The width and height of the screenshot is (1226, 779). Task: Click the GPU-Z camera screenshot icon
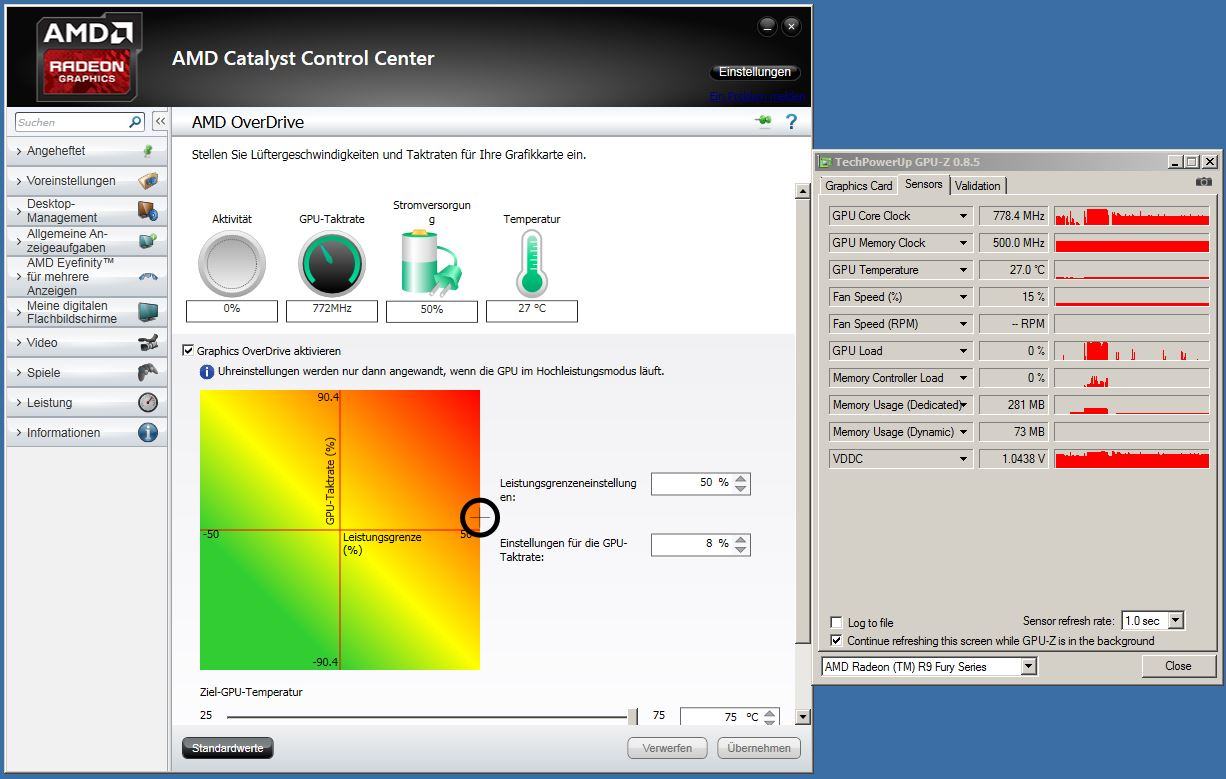[1204, 182]
